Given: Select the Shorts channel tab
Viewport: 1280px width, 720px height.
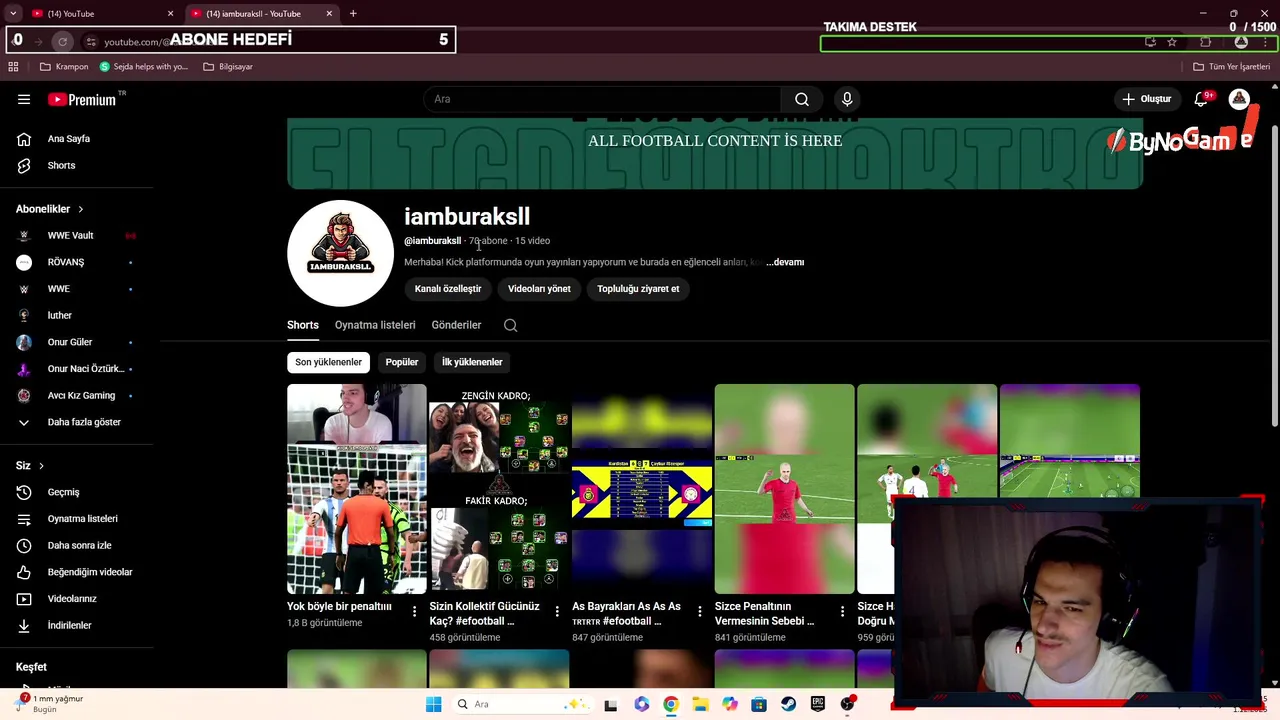Looking at the screenshot, I should pos(303,325).
